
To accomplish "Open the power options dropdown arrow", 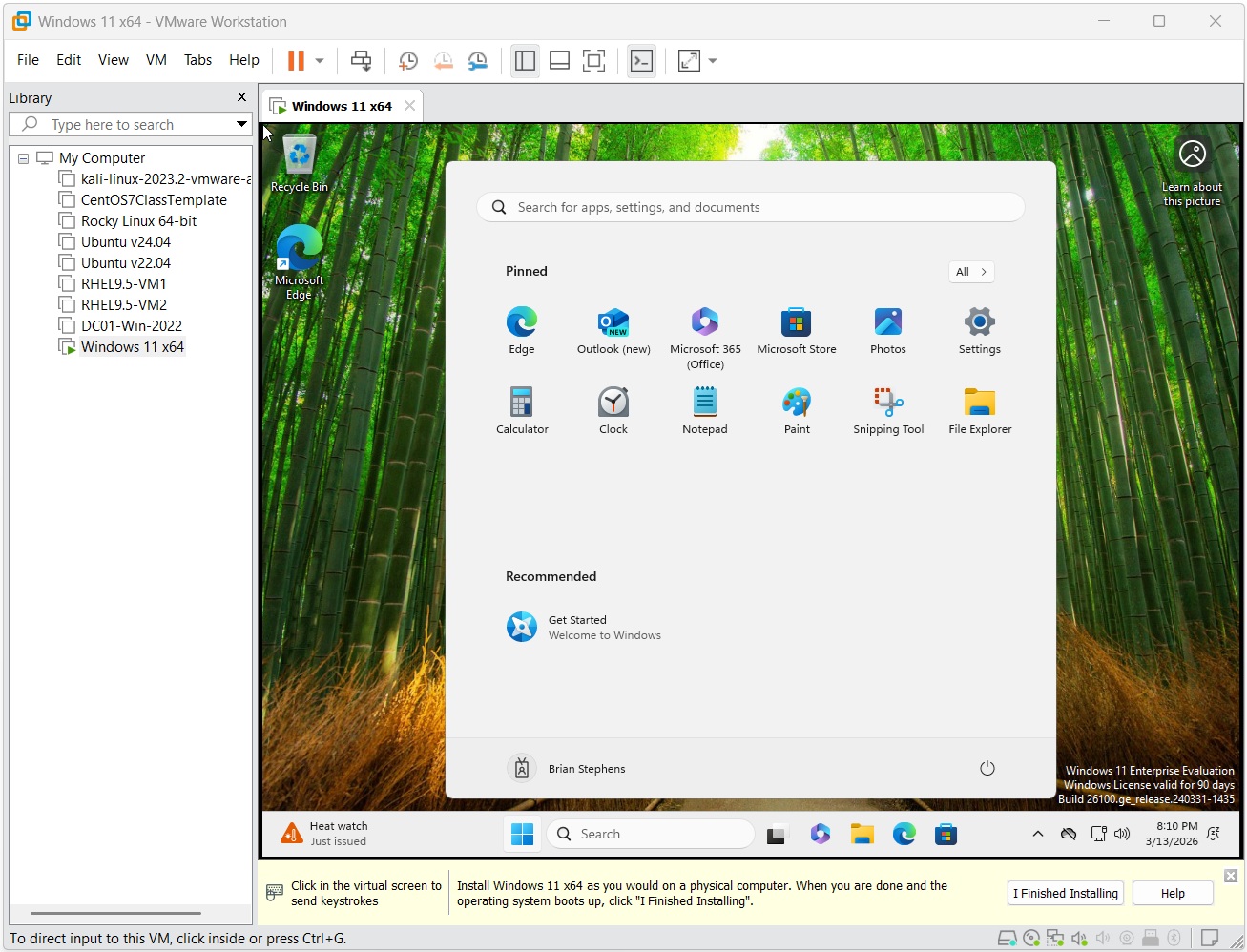I will (x=320, y=60).
